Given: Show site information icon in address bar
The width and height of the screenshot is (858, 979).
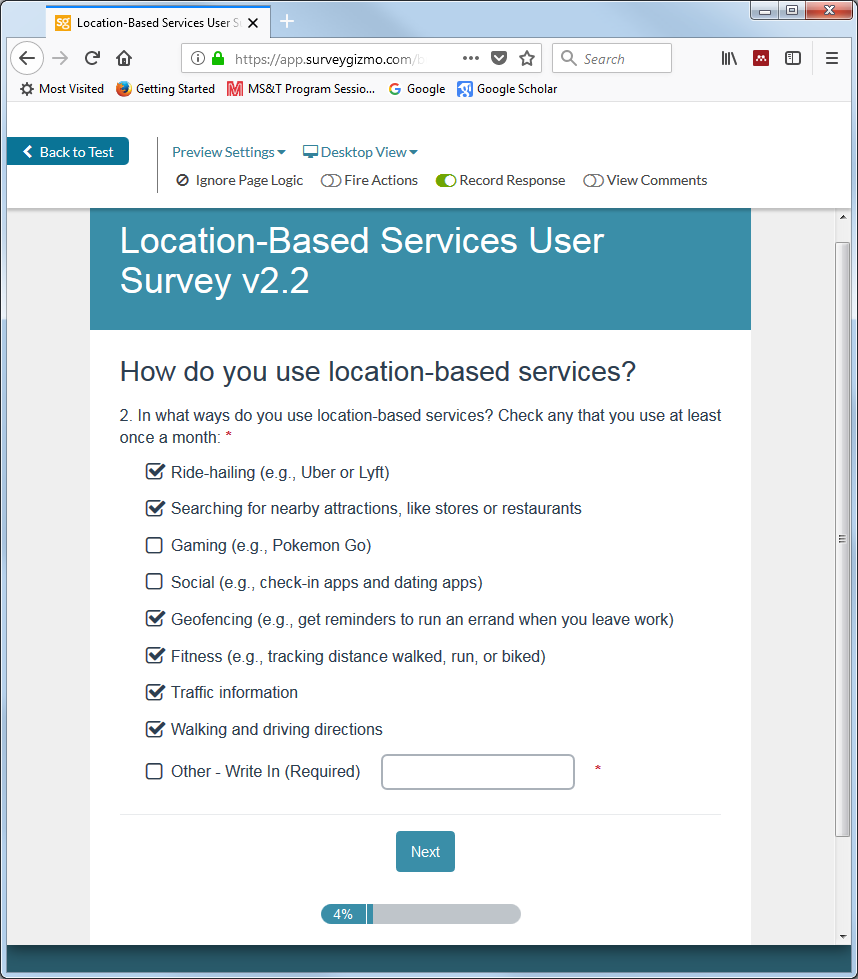Looking at the screenshot, I should point(197,58).
